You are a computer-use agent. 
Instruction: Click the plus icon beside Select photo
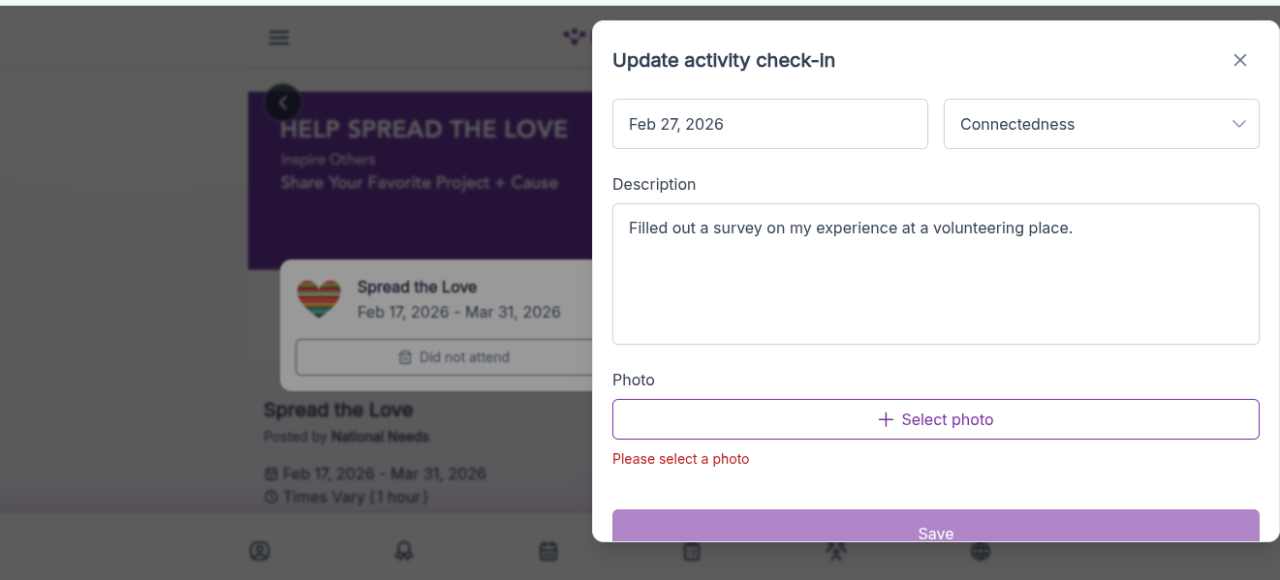click(x=885, y=419)
